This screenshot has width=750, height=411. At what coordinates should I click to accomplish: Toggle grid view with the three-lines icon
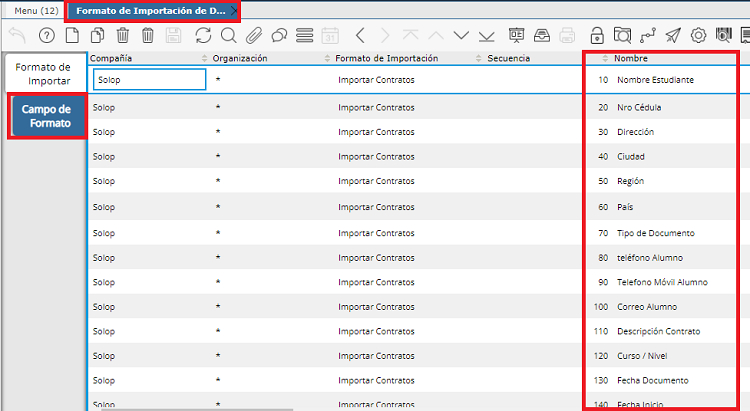point(305,36)
